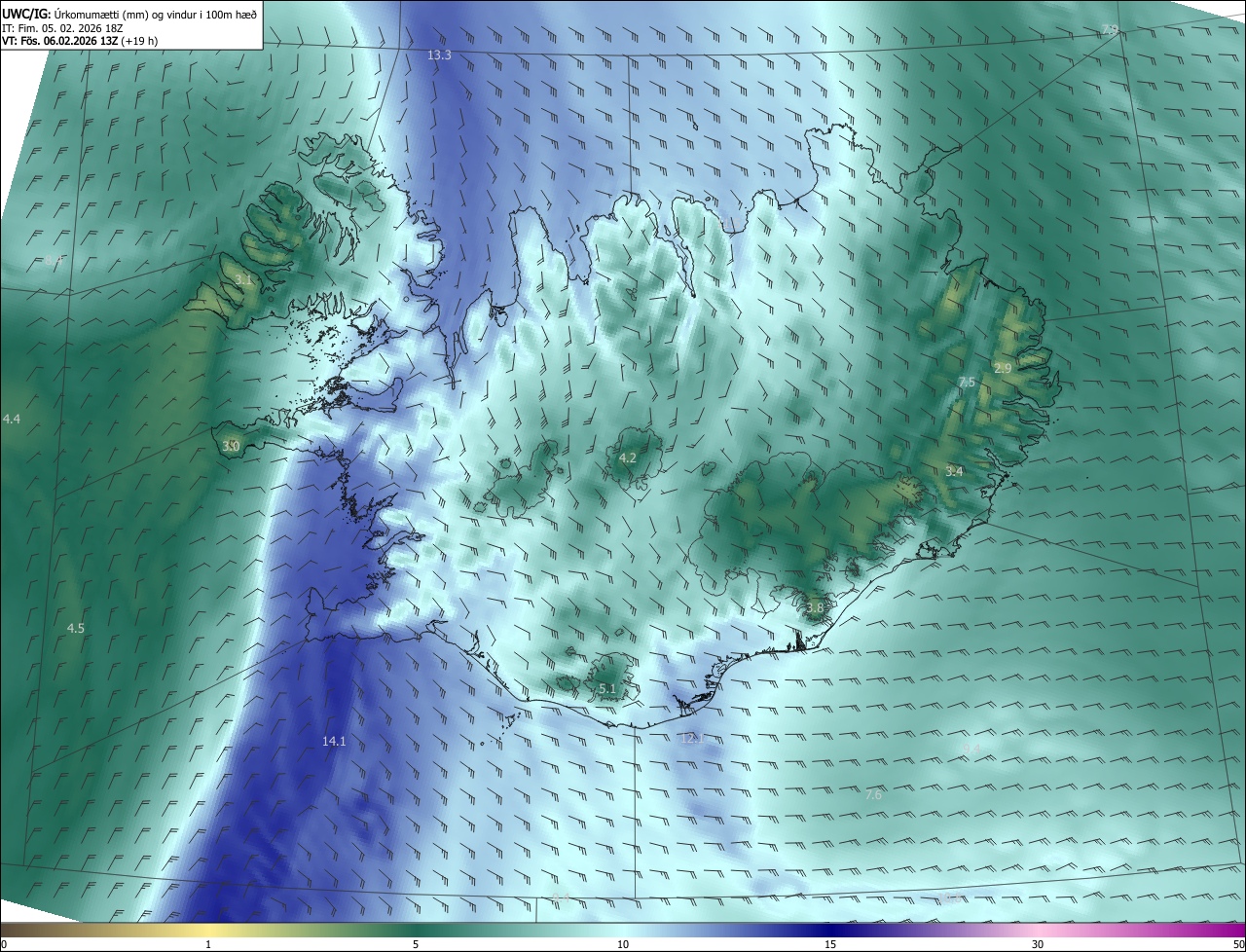The width and height of the screenshot is (1246, 952).
Task: Click the 14.1 value label on the map
Action: click(334, 742)
